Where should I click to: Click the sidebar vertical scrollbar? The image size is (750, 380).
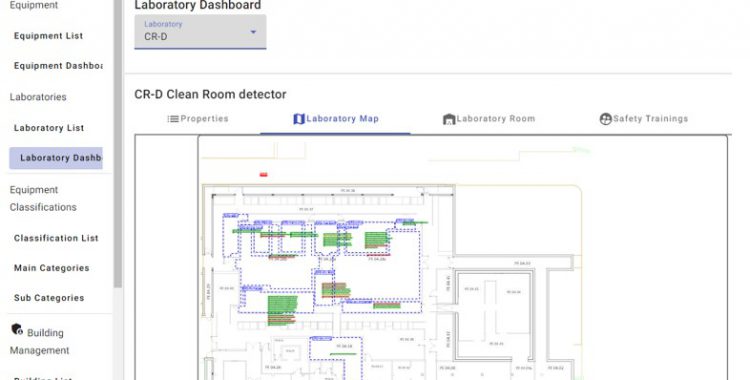[x=118, y=144]
